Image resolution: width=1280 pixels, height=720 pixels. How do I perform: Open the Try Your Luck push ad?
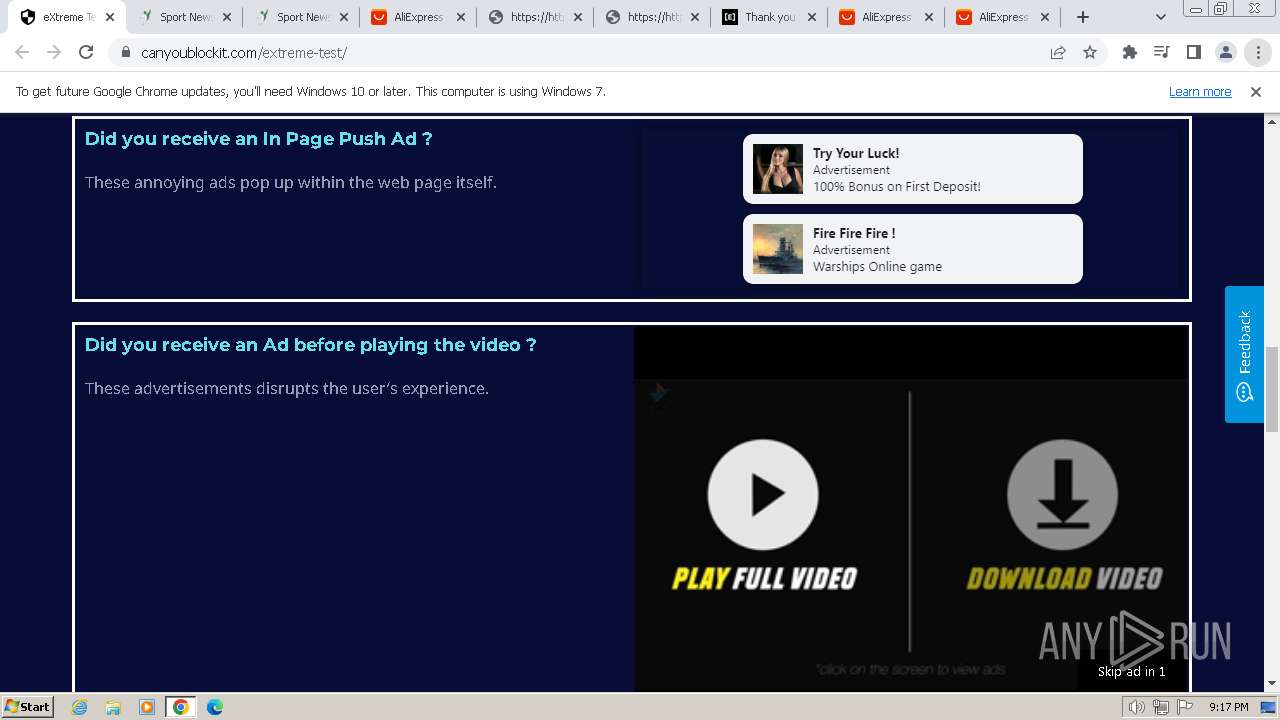coord(913,169)
